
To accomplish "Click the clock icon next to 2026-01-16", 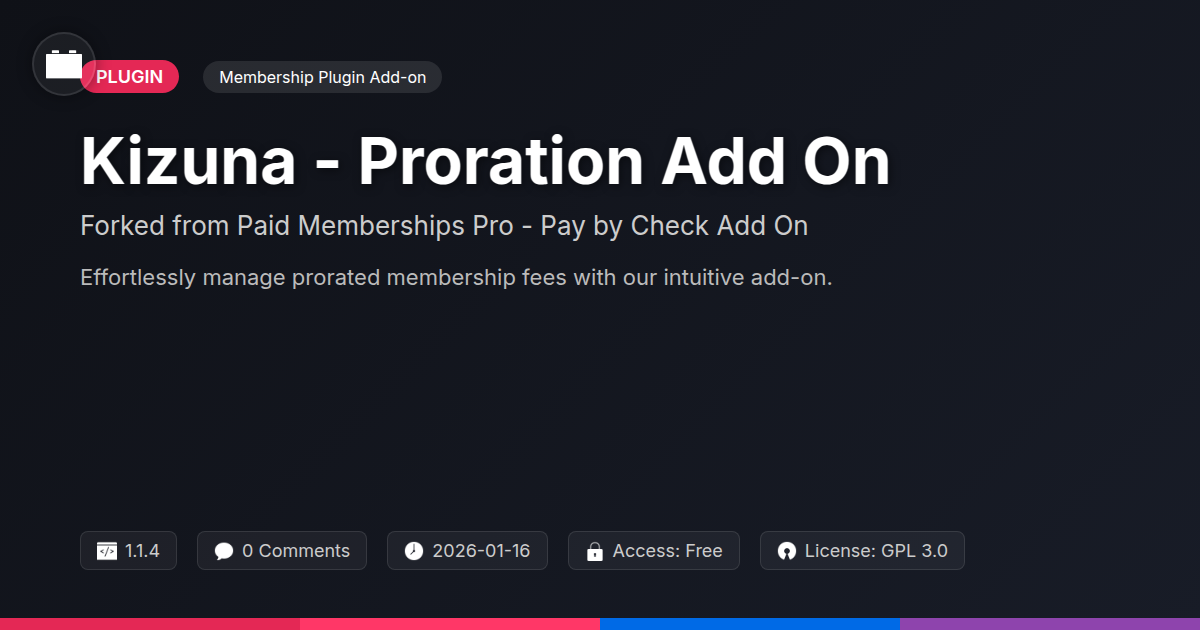I will pyautogui.click(x=414, y=551).
